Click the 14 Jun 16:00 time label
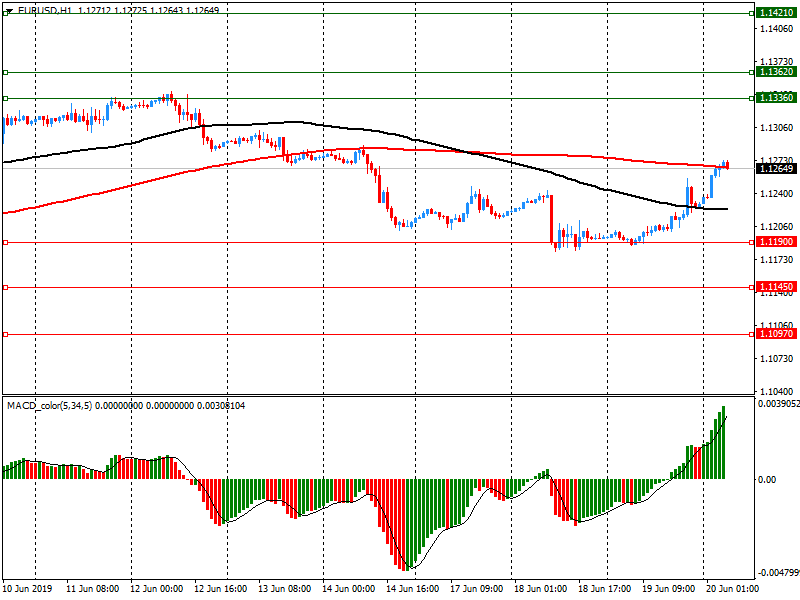The width and height of the screenshot is (800, 600). [x=412, y=588]
